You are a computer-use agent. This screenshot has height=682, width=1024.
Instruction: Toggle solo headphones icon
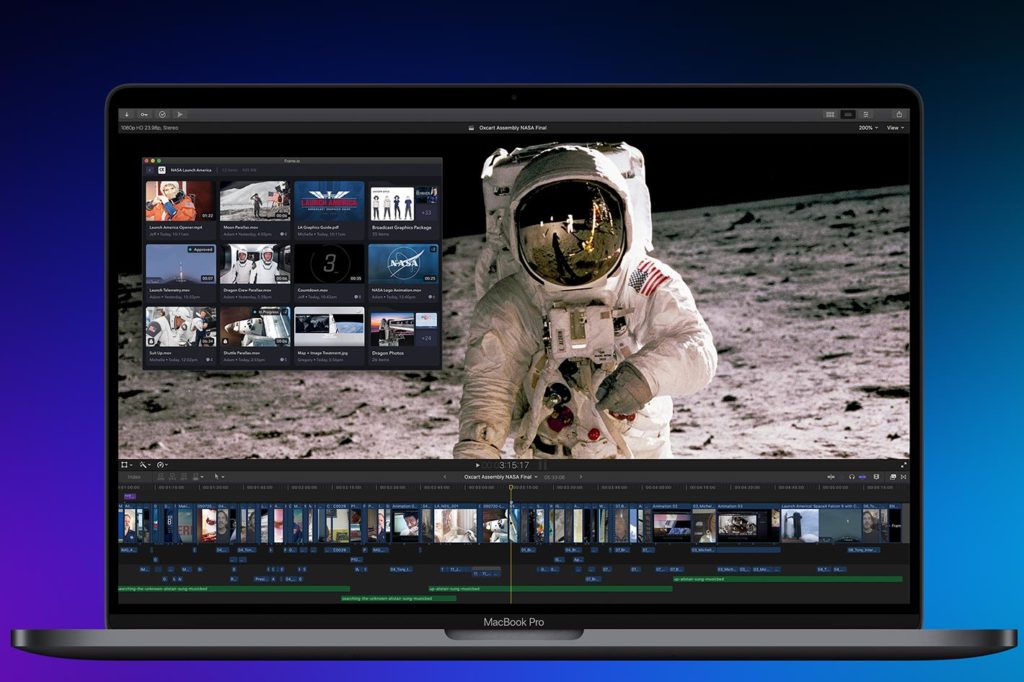[x=851, y=477]
